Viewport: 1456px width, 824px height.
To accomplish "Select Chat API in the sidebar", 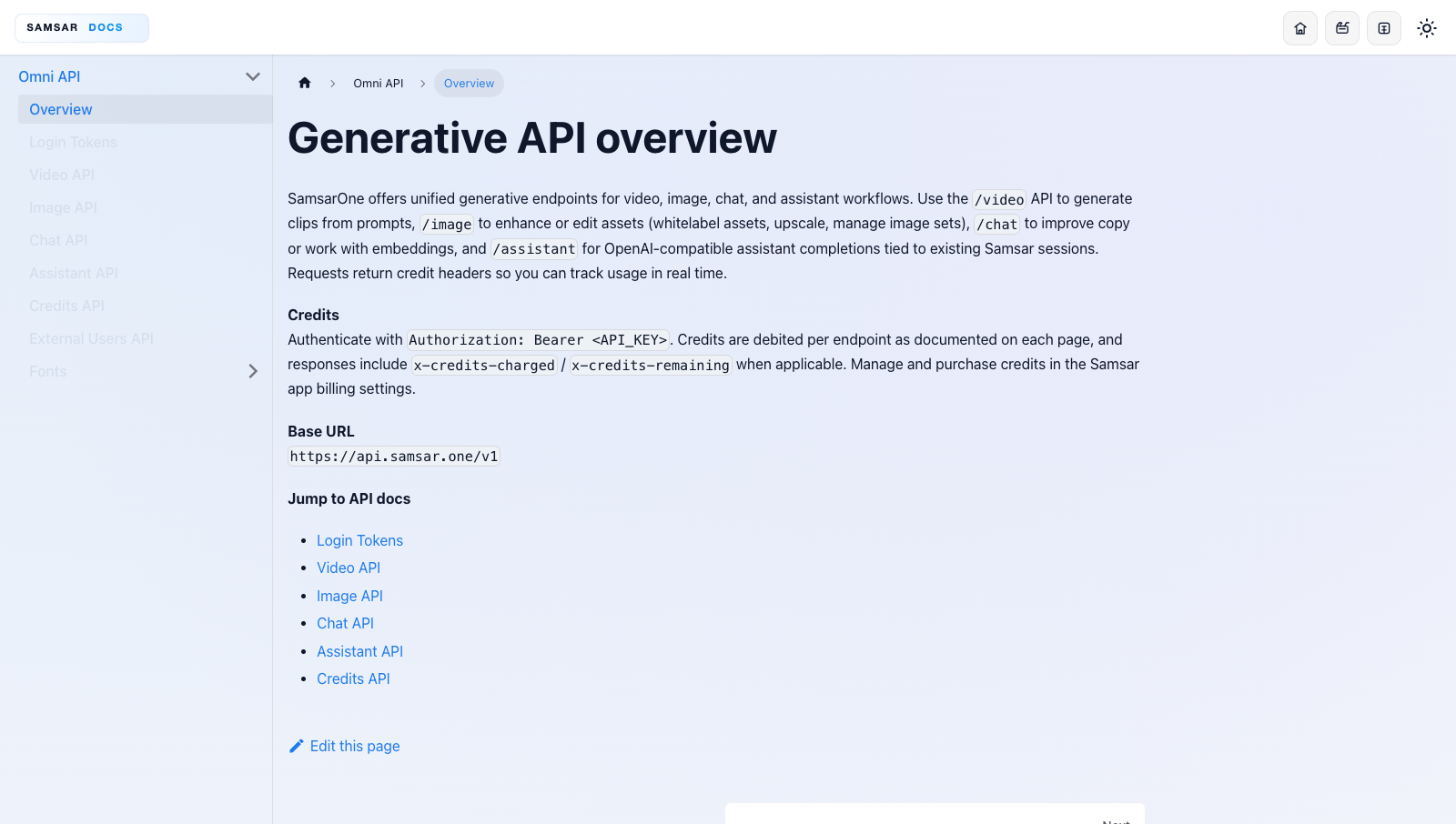I will point(58,240).
